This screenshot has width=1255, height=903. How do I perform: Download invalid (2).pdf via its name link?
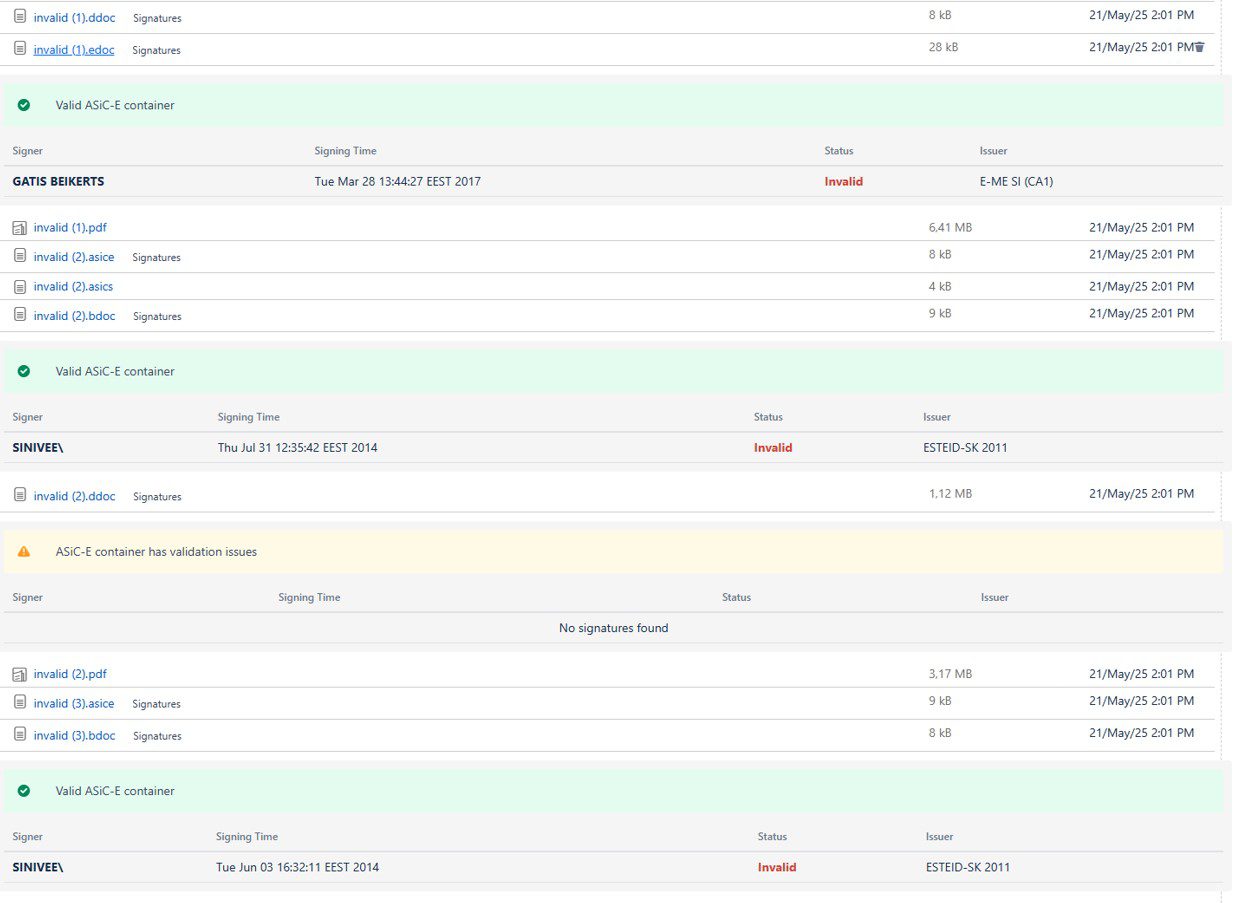[x=70, y=675]
